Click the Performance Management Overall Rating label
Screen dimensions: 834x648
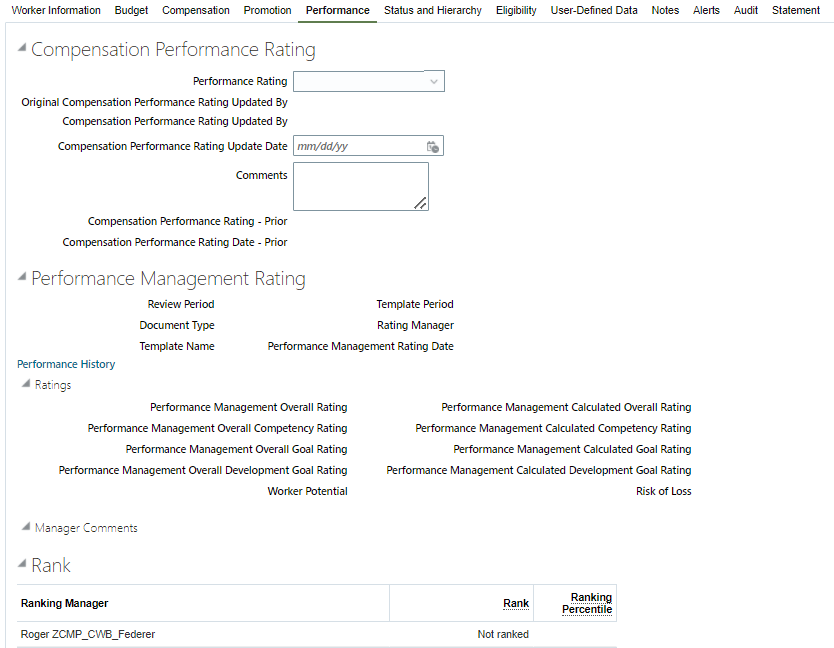click(x=248, y=408)
